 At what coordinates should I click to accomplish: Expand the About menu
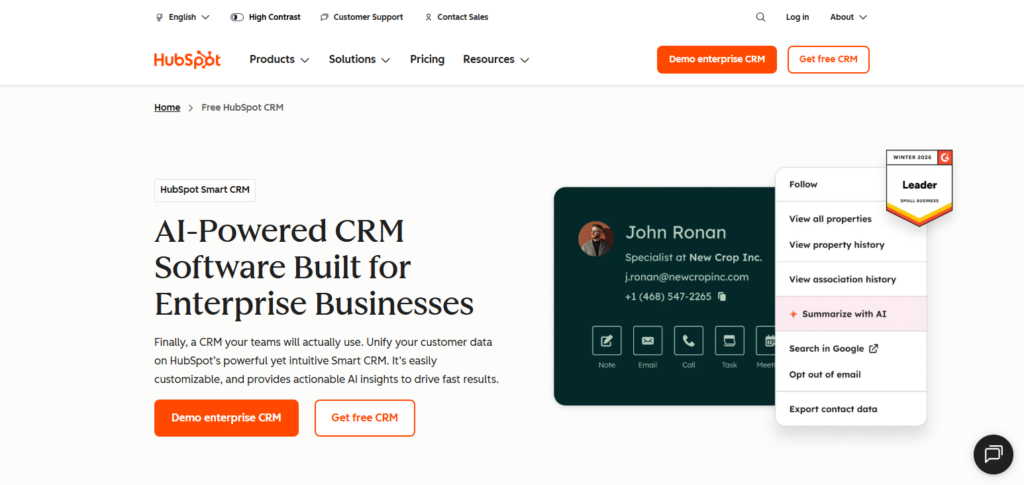click(x=848, y=18)
